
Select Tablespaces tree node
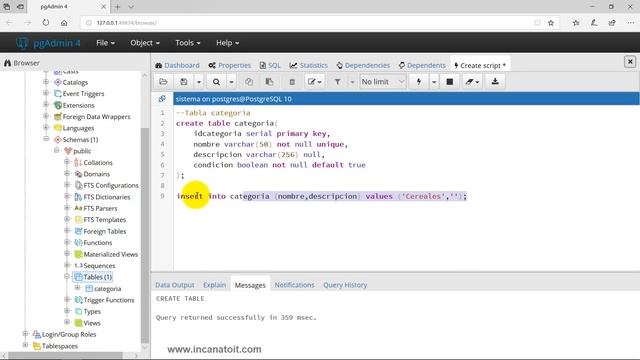click(60, 346)
